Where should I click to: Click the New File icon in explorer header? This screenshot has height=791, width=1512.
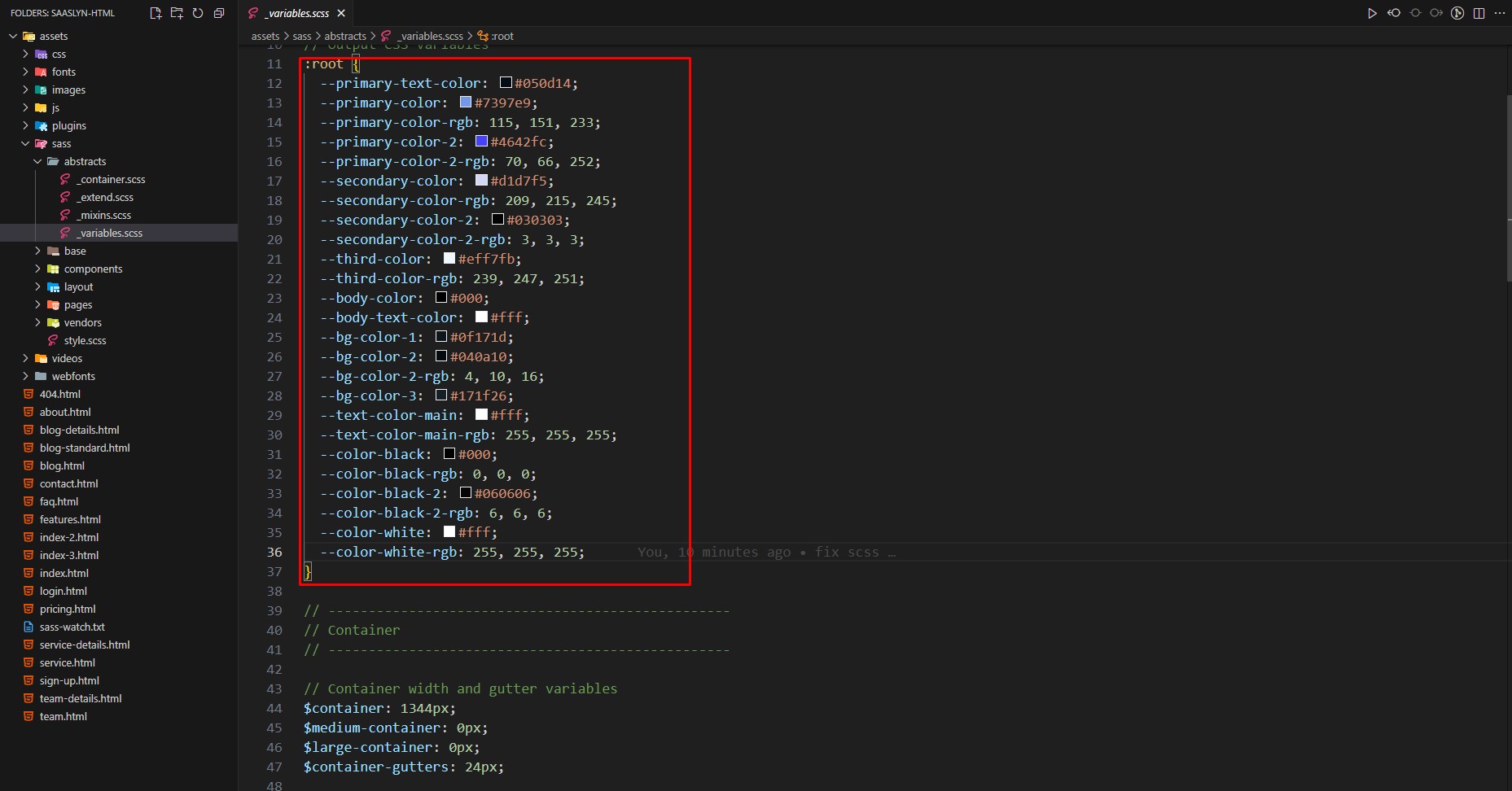pos(156,13)
